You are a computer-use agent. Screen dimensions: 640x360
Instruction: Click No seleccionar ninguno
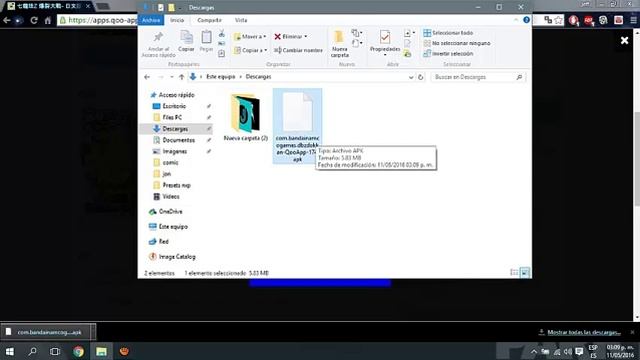(x=457, y=43)
